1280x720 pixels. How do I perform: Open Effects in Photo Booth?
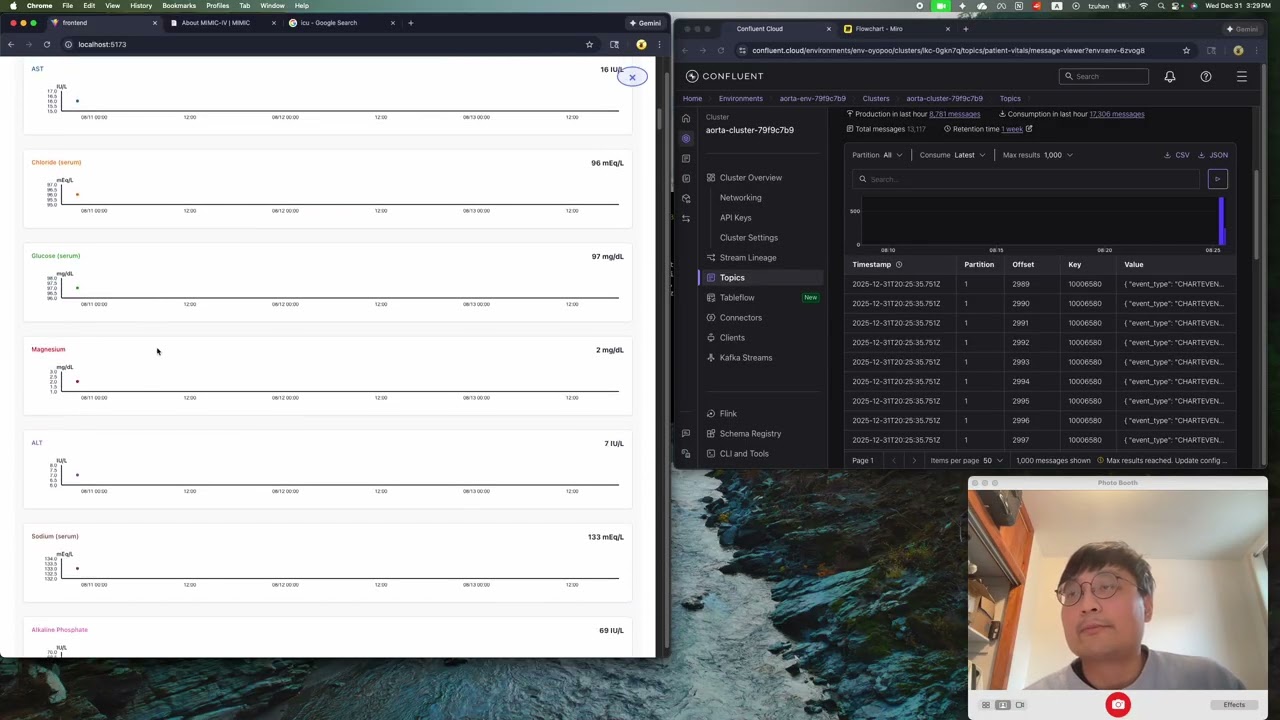[x=1234, y=705]
